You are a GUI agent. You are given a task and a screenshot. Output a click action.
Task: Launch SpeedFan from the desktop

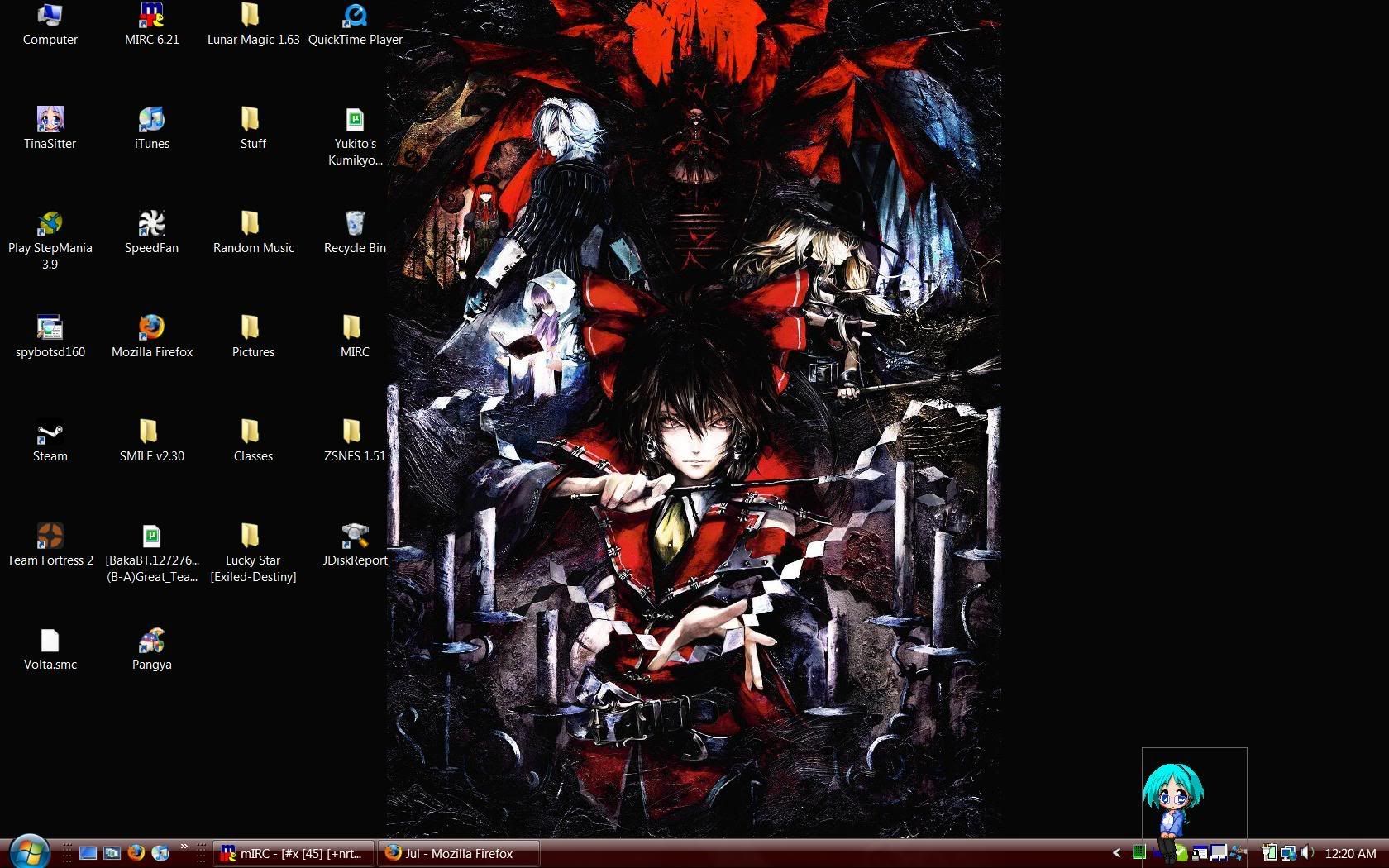click(151, 224)
